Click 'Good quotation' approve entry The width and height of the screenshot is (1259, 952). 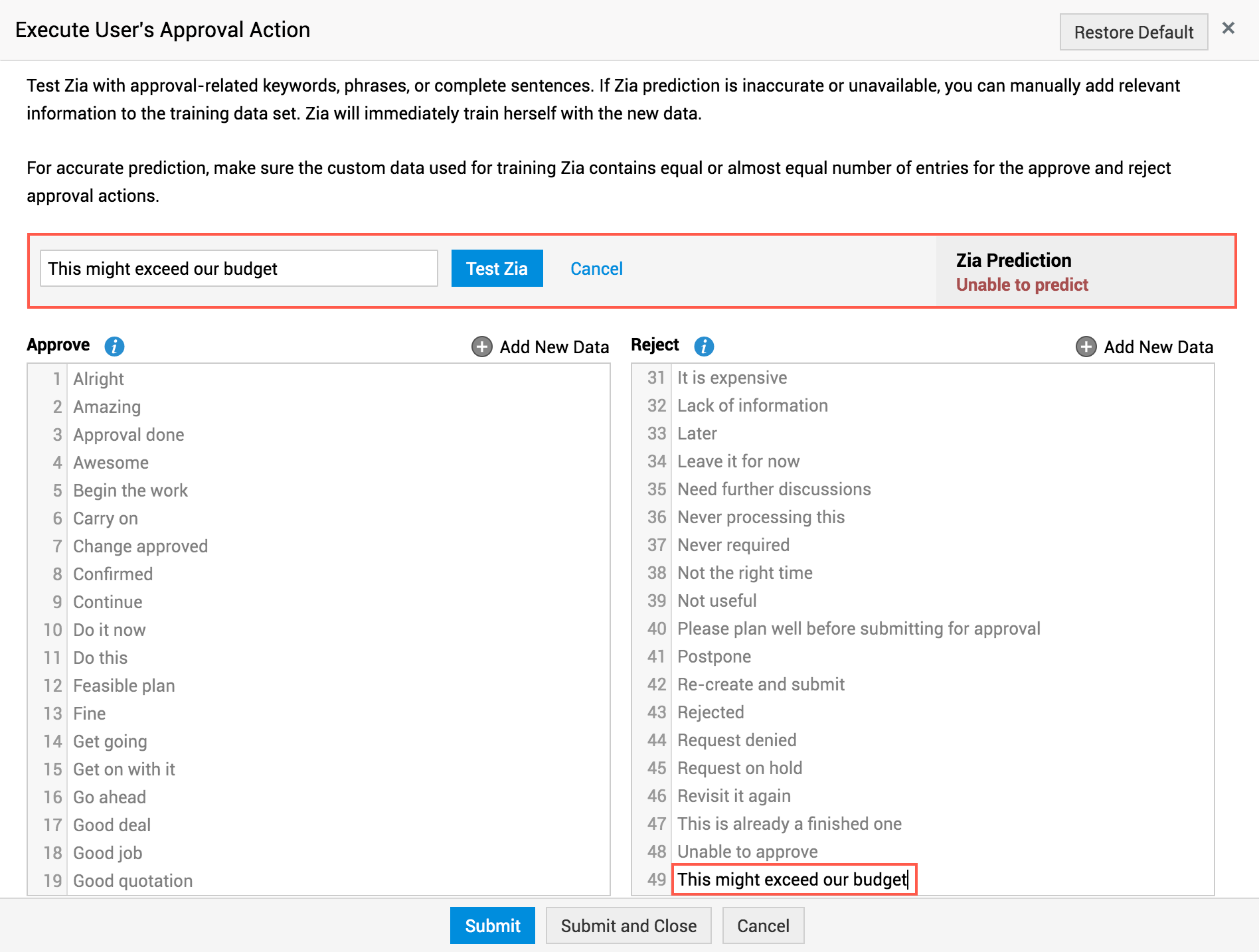click(x=133, y=881)
